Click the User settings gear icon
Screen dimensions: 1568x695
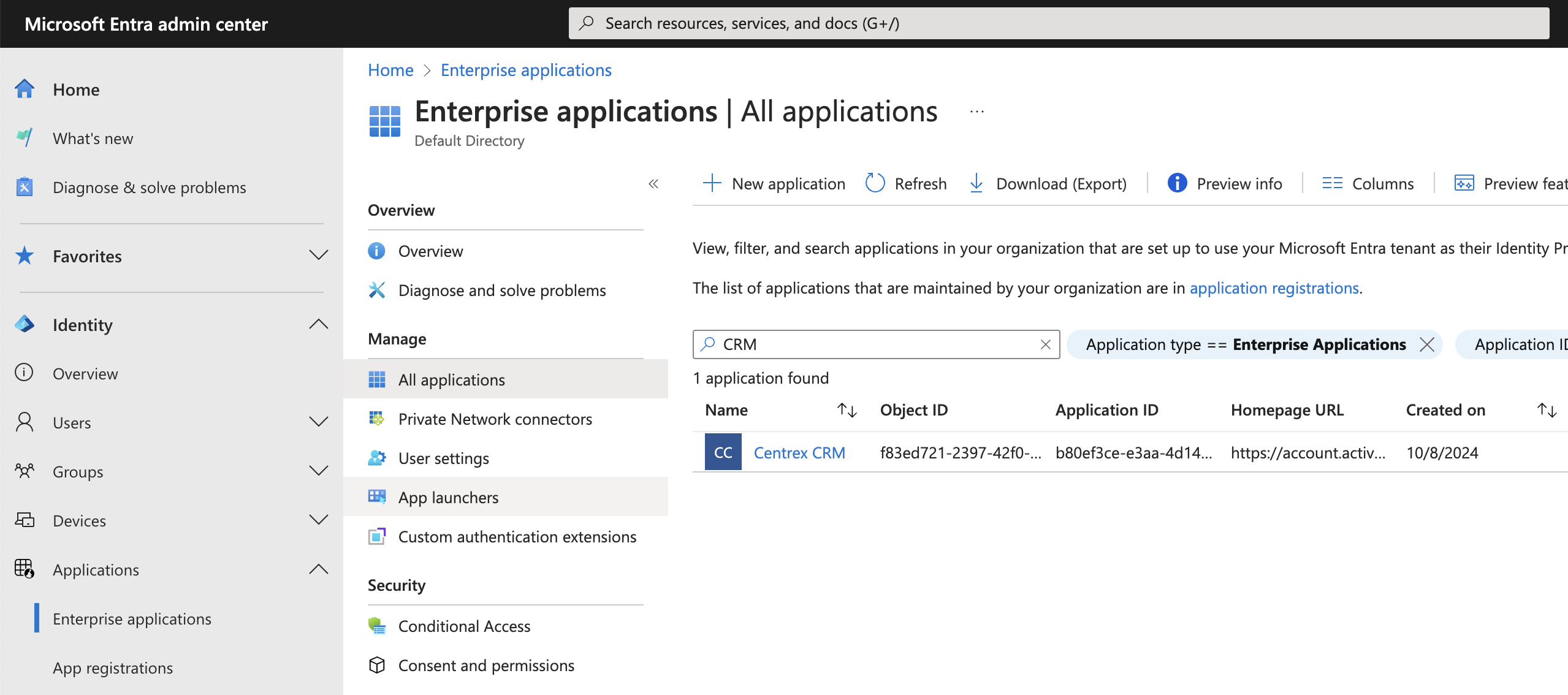(377, 458)
